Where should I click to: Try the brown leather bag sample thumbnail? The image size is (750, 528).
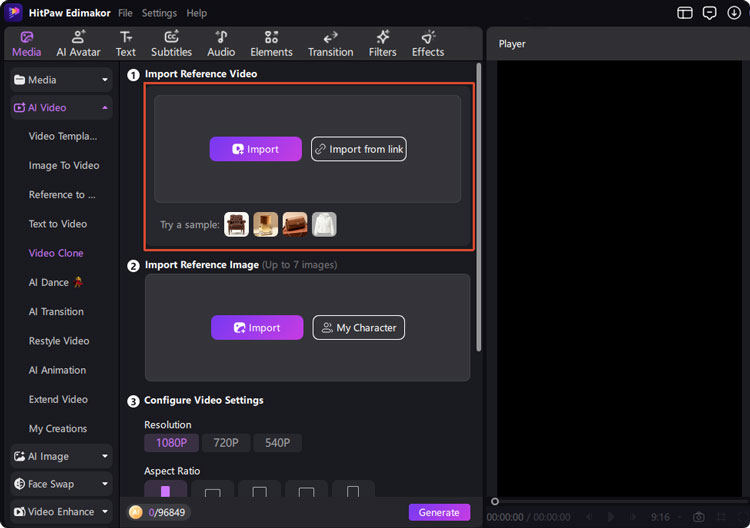click(x=295, y=224)
